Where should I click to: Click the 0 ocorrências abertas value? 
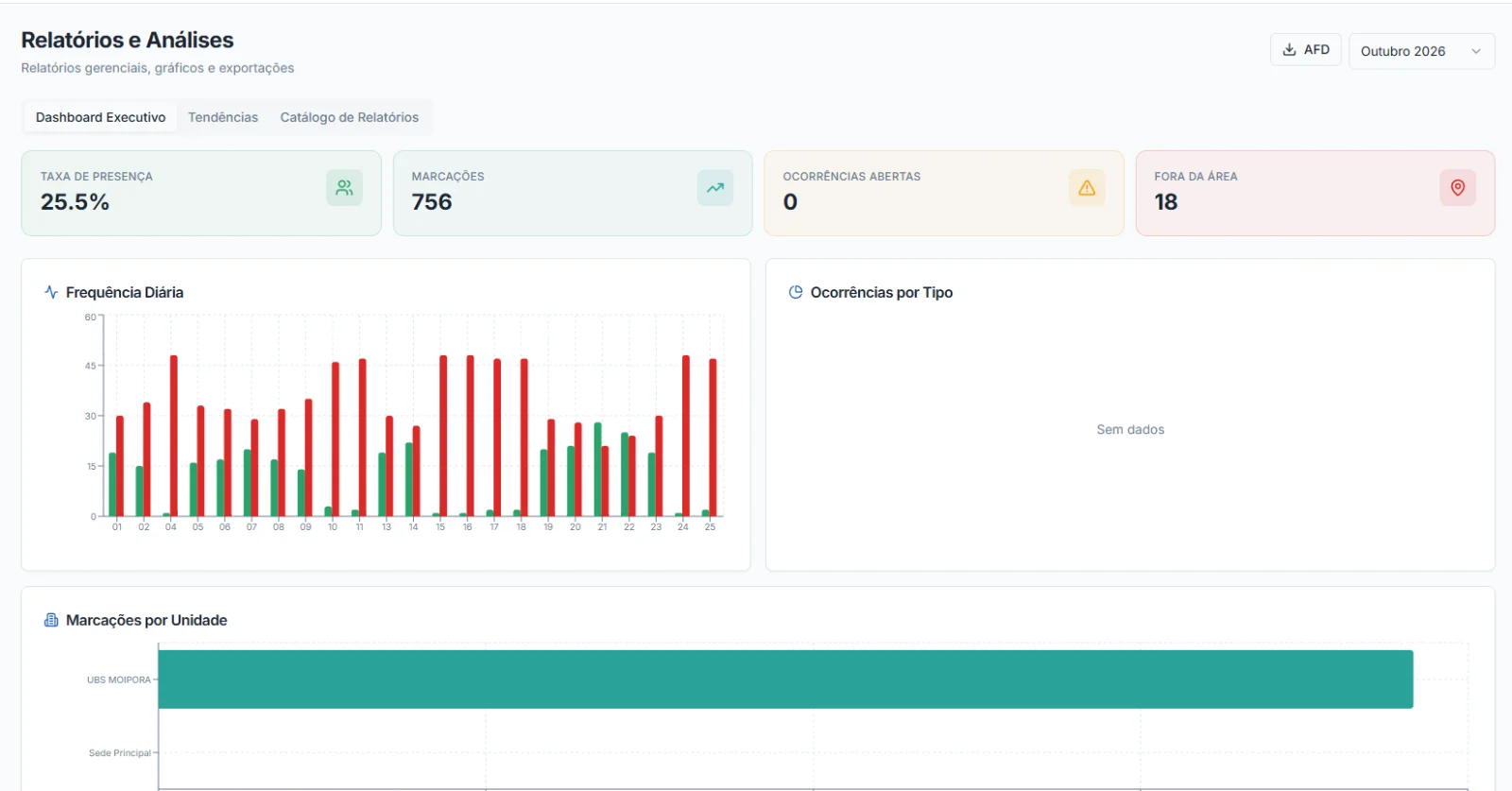coord(790,202)
